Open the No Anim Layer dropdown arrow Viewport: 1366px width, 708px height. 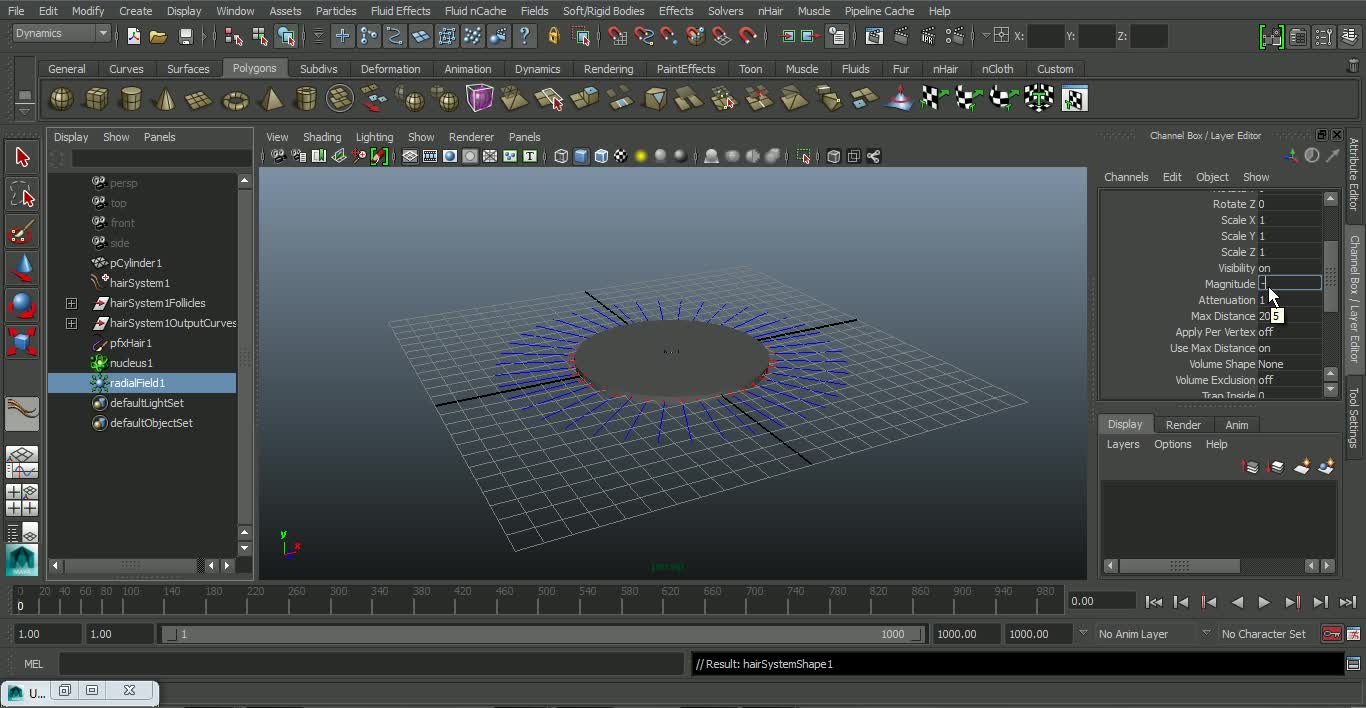pyautogui.click(x=1083, y=633)
